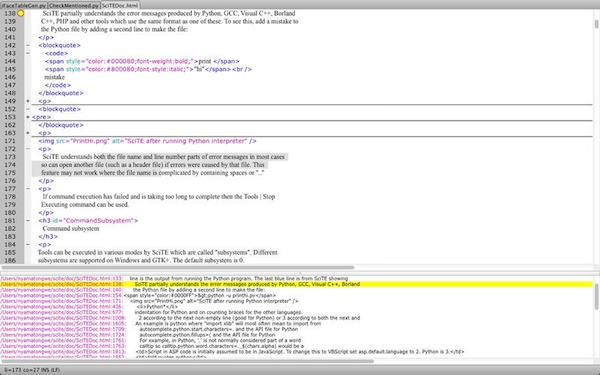Click the editor vertical scrollbar thumb

click(596, 24)
